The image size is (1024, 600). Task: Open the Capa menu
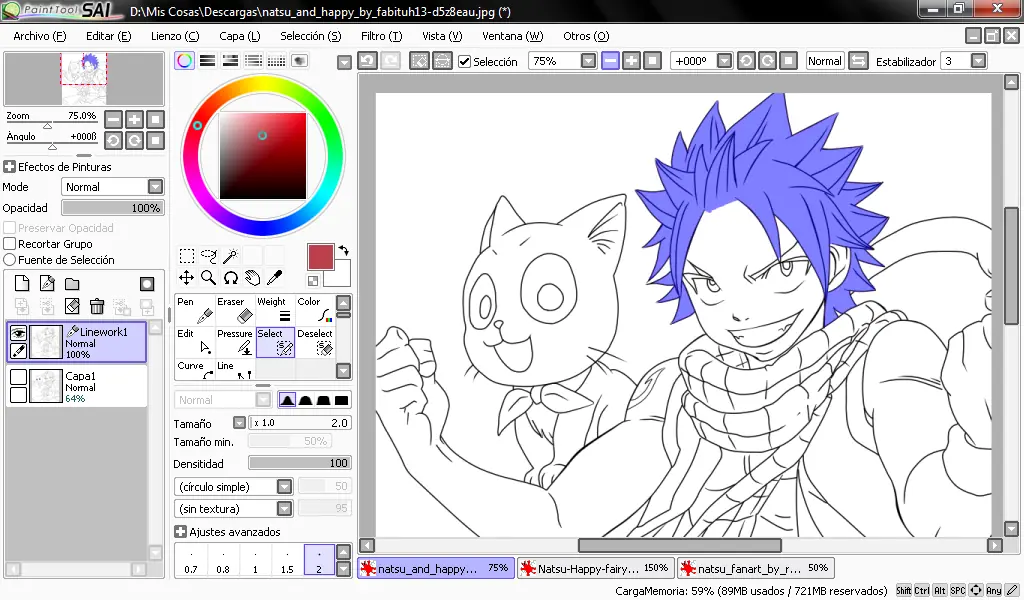240,36
